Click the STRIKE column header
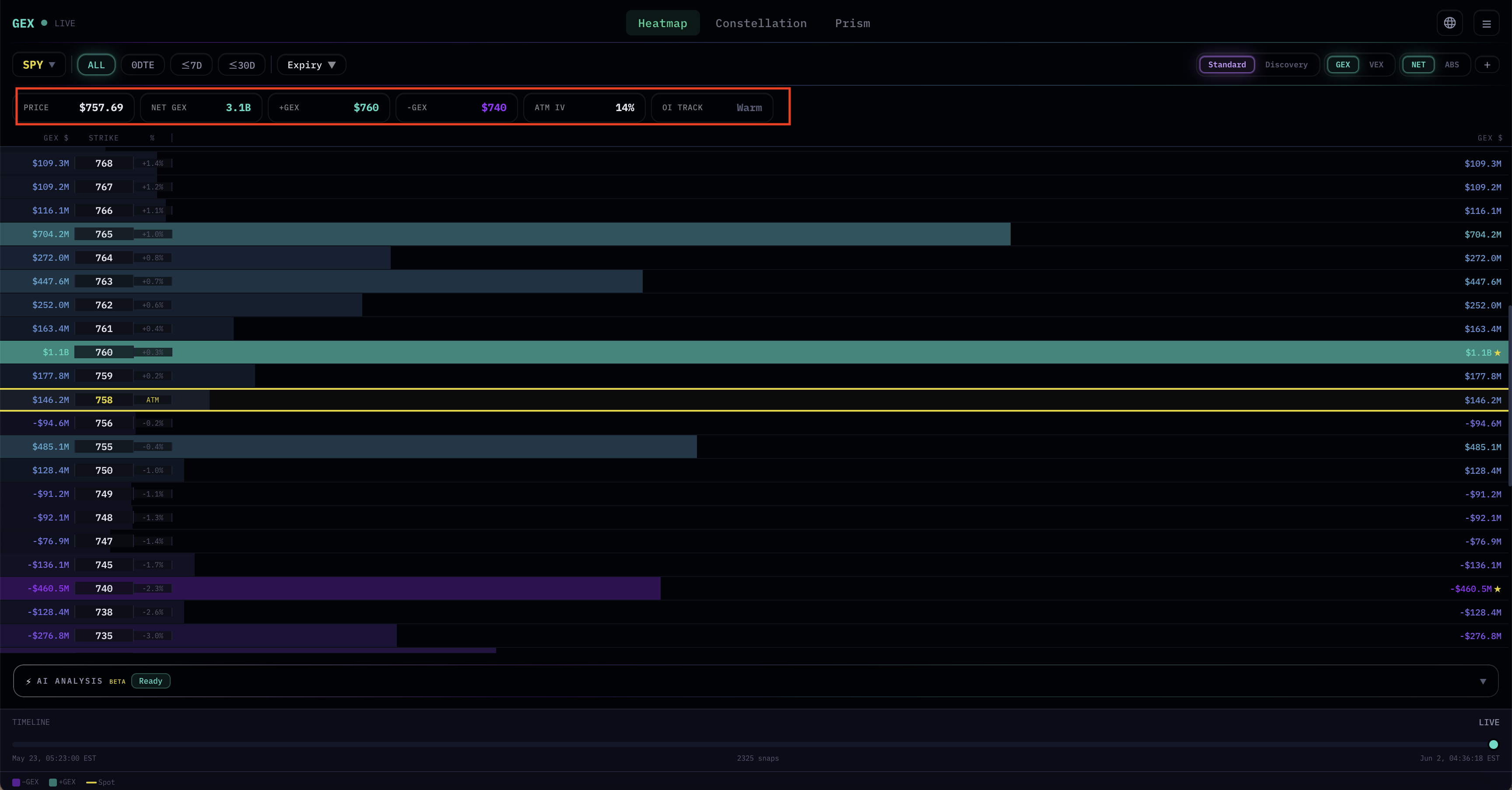Image resolution: width=1512 pixels, height=790 pixels. tap(103, 138)
